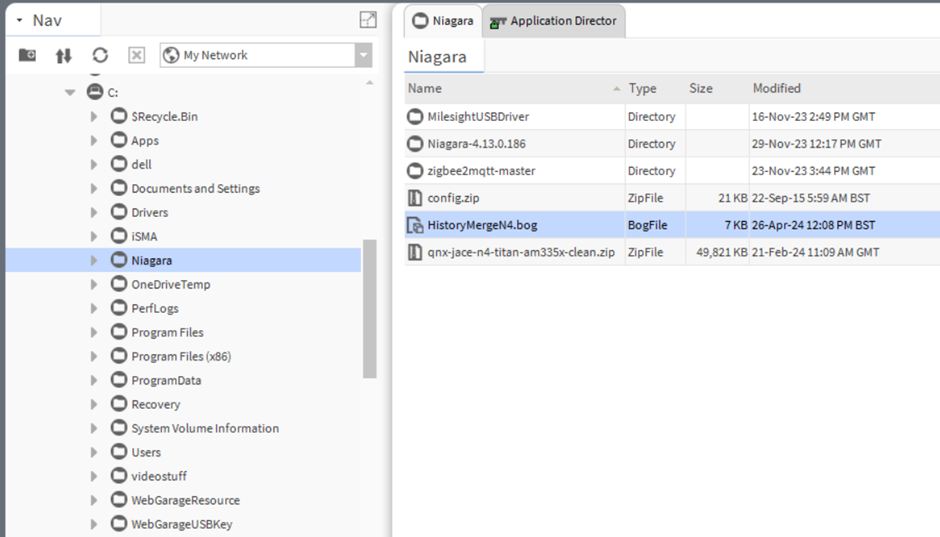The height and width of the screenshot is (537, 940).
Task: Click the Modified column header
Action: point(777,88)
